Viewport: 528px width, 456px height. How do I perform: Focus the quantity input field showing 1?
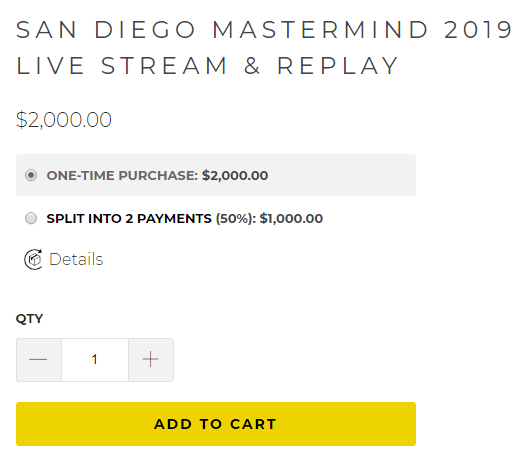click(x=95, y=360)
